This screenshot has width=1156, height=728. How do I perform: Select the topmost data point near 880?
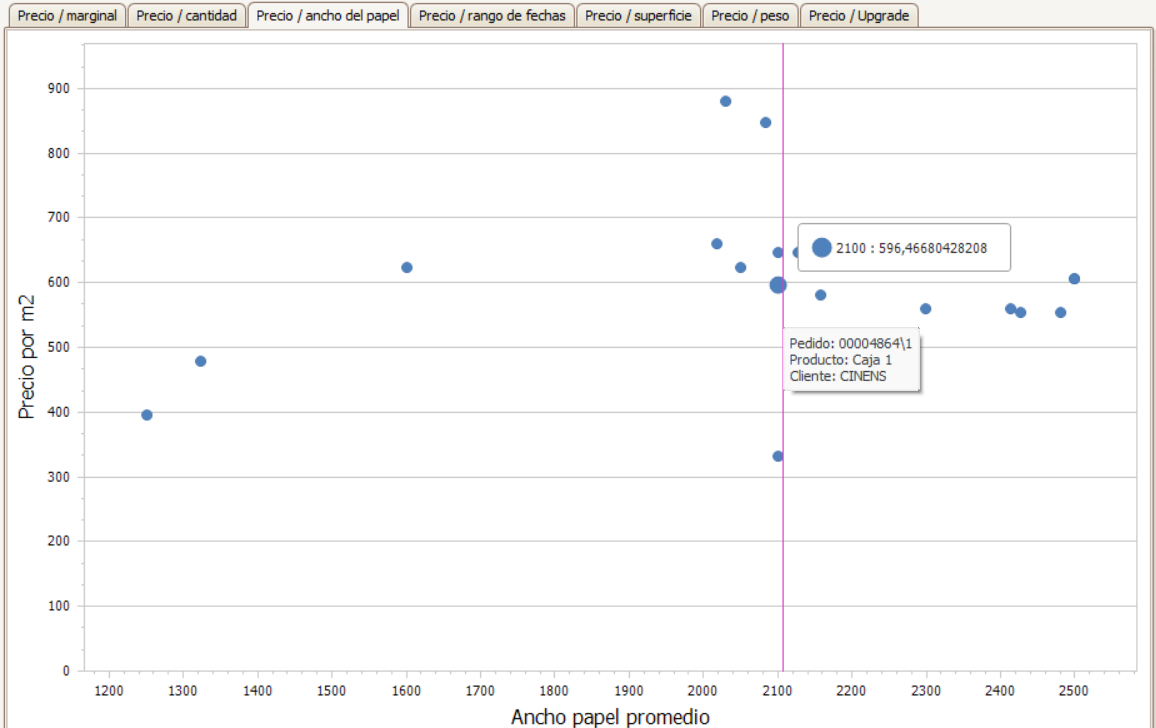(725, 101)
